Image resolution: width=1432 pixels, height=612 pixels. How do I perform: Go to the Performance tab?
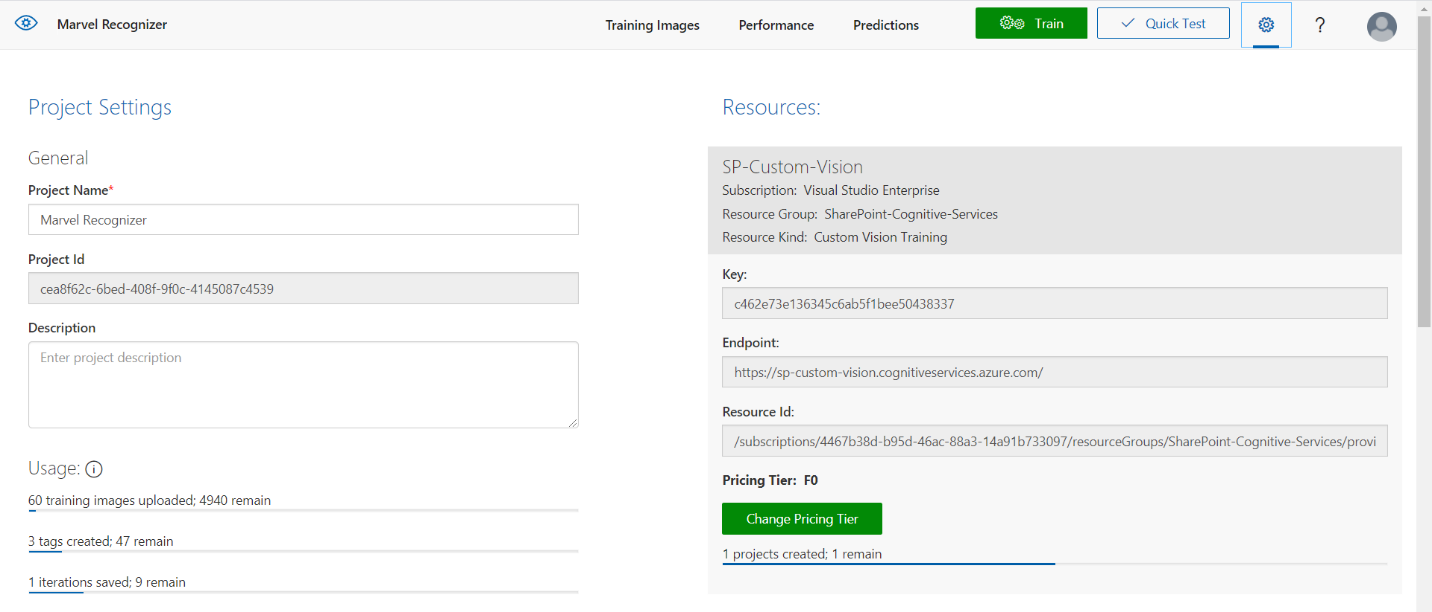776,25
